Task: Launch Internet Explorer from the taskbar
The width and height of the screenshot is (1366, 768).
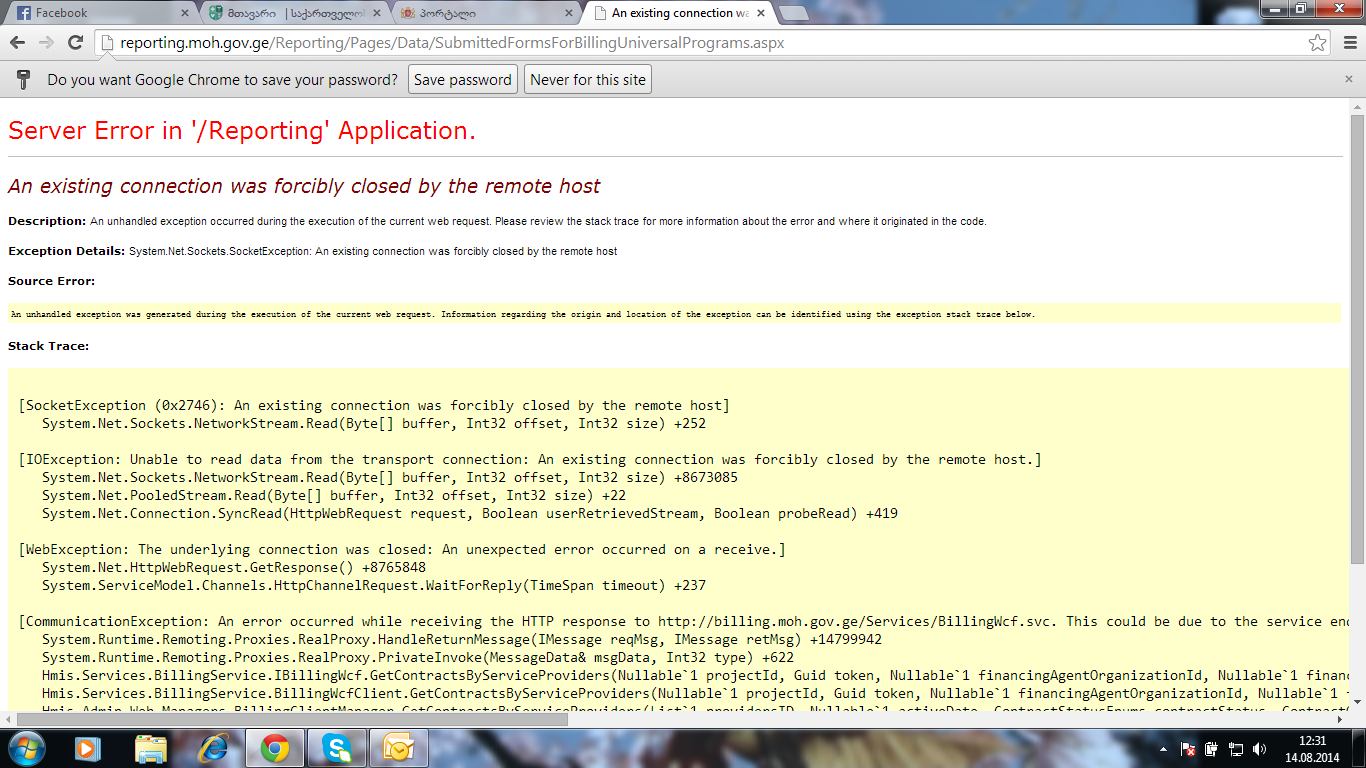Action: pyautogui.click(x=213, y=748)
